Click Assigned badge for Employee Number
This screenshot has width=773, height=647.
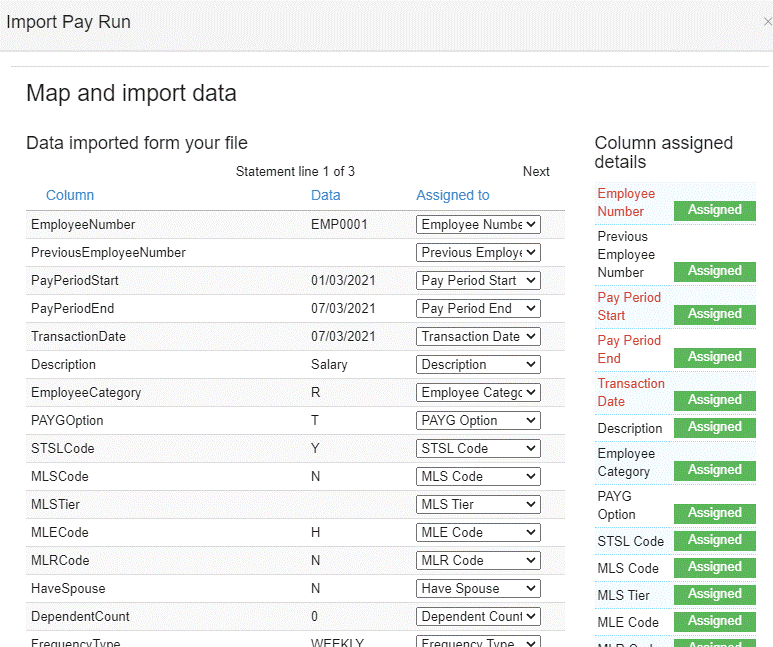click(x=714, y=210)
